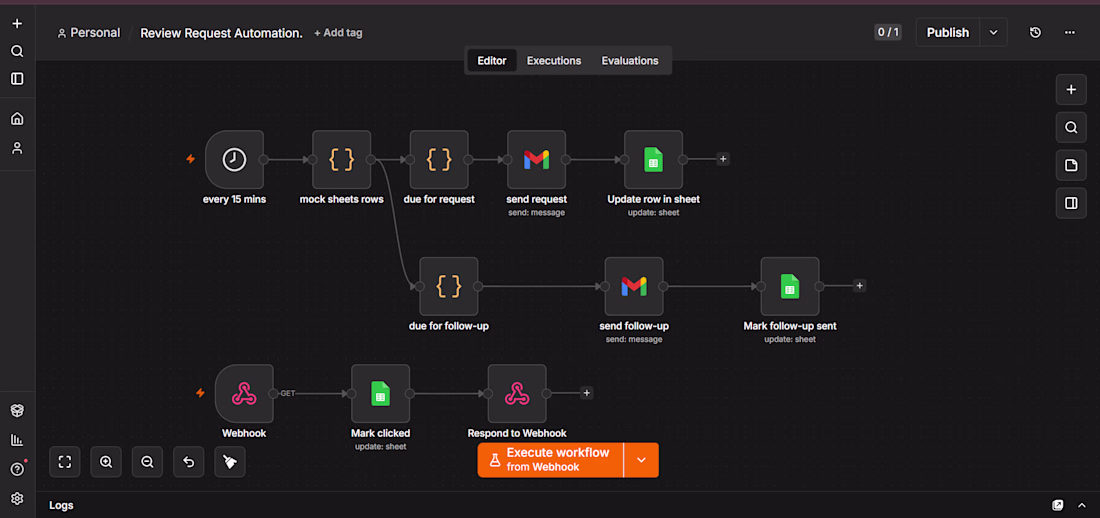The height and width of the screenshot is (518, 1100).
Task: Open the cube templates icon in sidebar
Action: pyautogui.click(x=18, y=411)
